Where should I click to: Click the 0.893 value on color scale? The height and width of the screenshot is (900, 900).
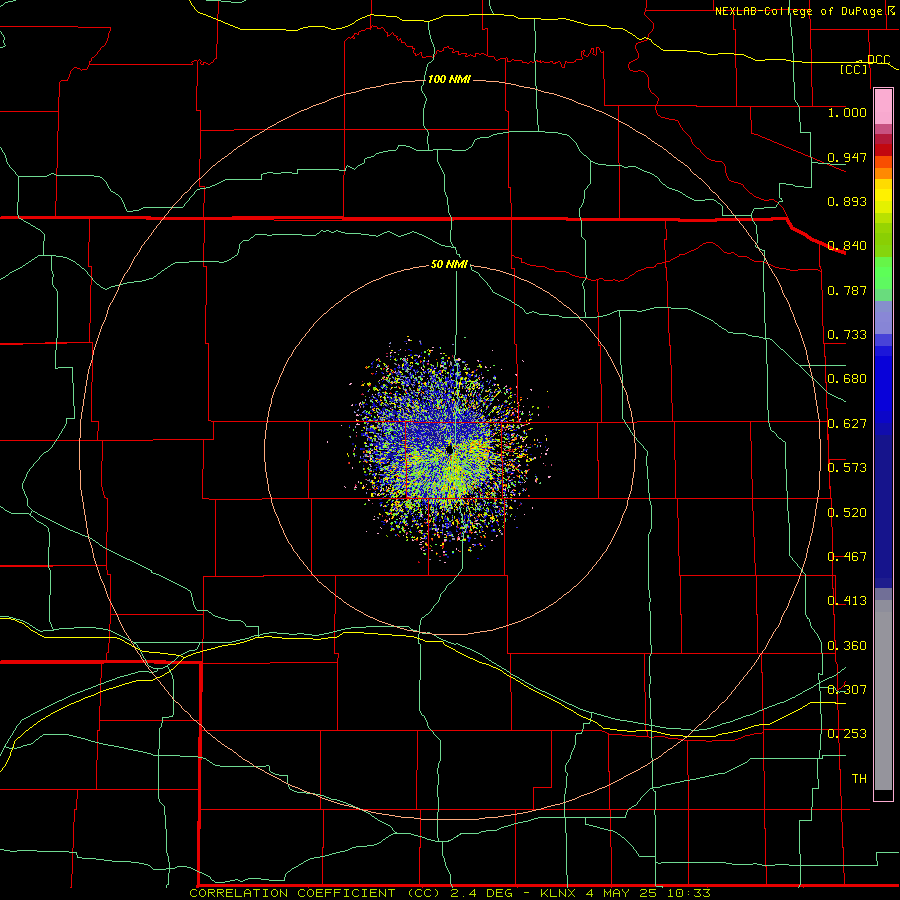[847, 201]
